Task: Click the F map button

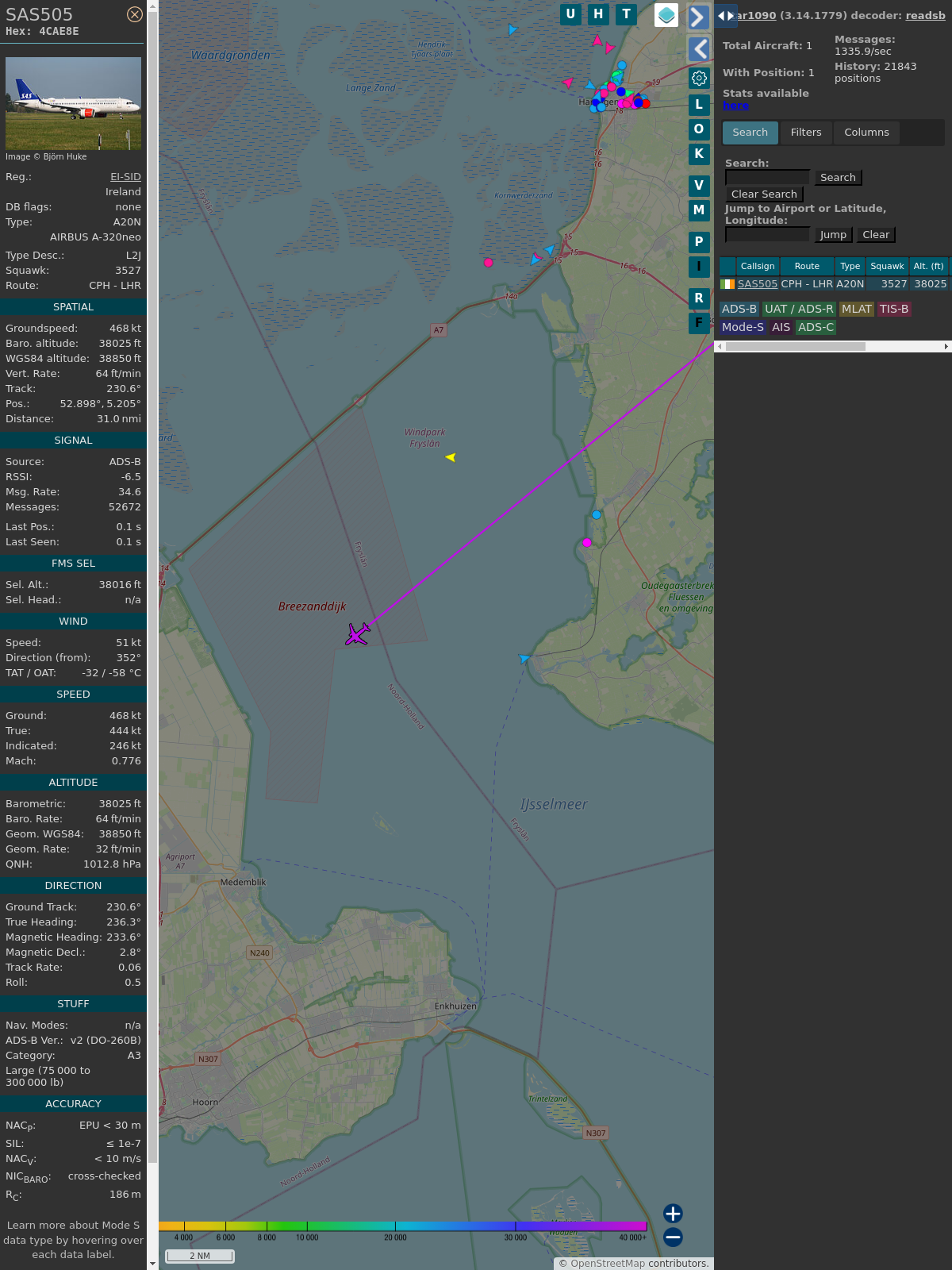Action: 699,323
